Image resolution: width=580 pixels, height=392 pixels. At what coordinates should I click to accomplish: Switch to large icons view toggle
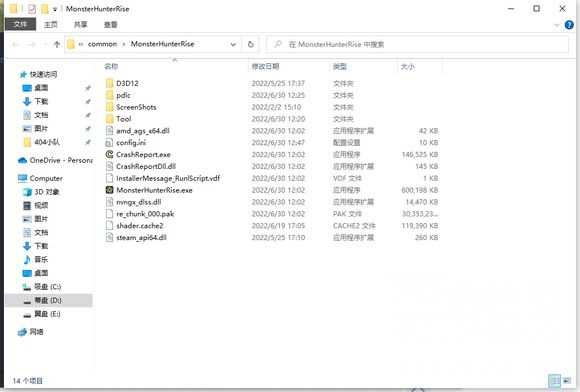tap(566, 381)
